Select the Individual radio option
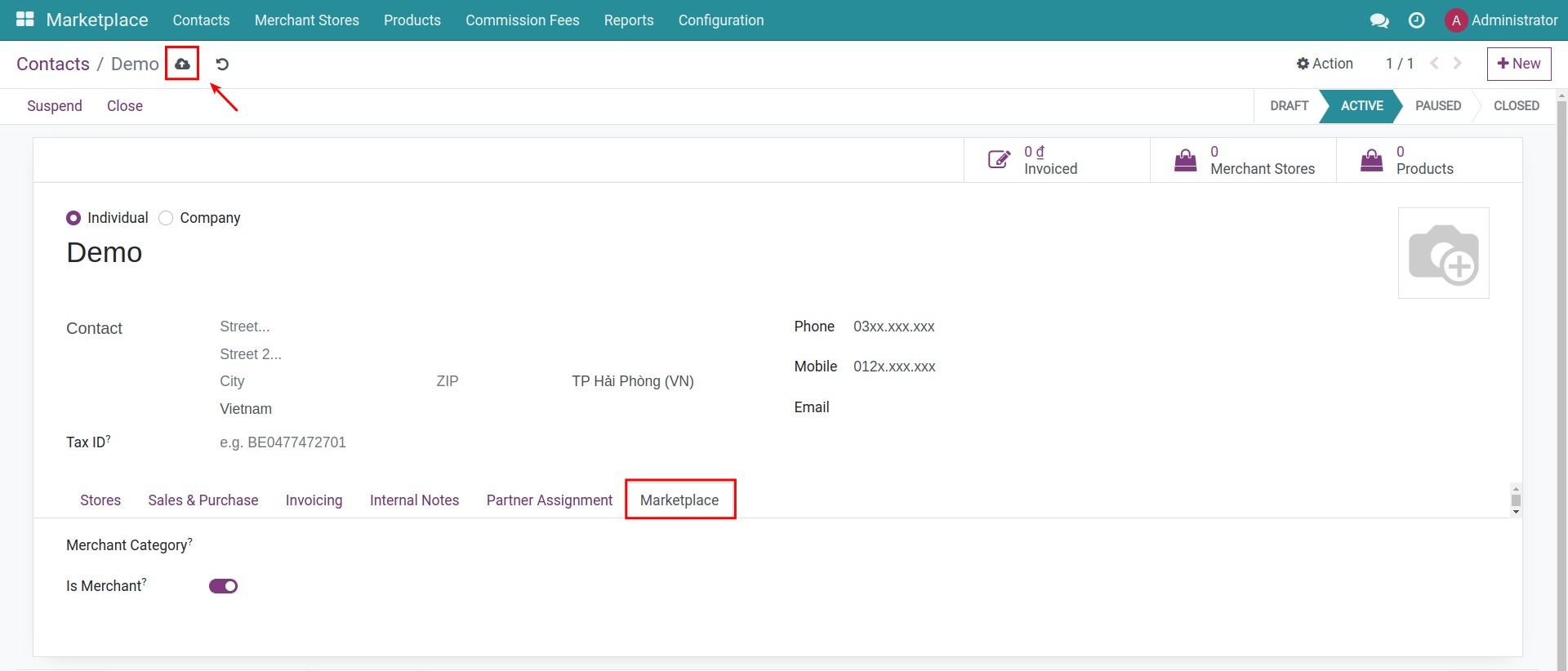The height and width of the screenshot is (671, 1568). (x=73, y=218)
